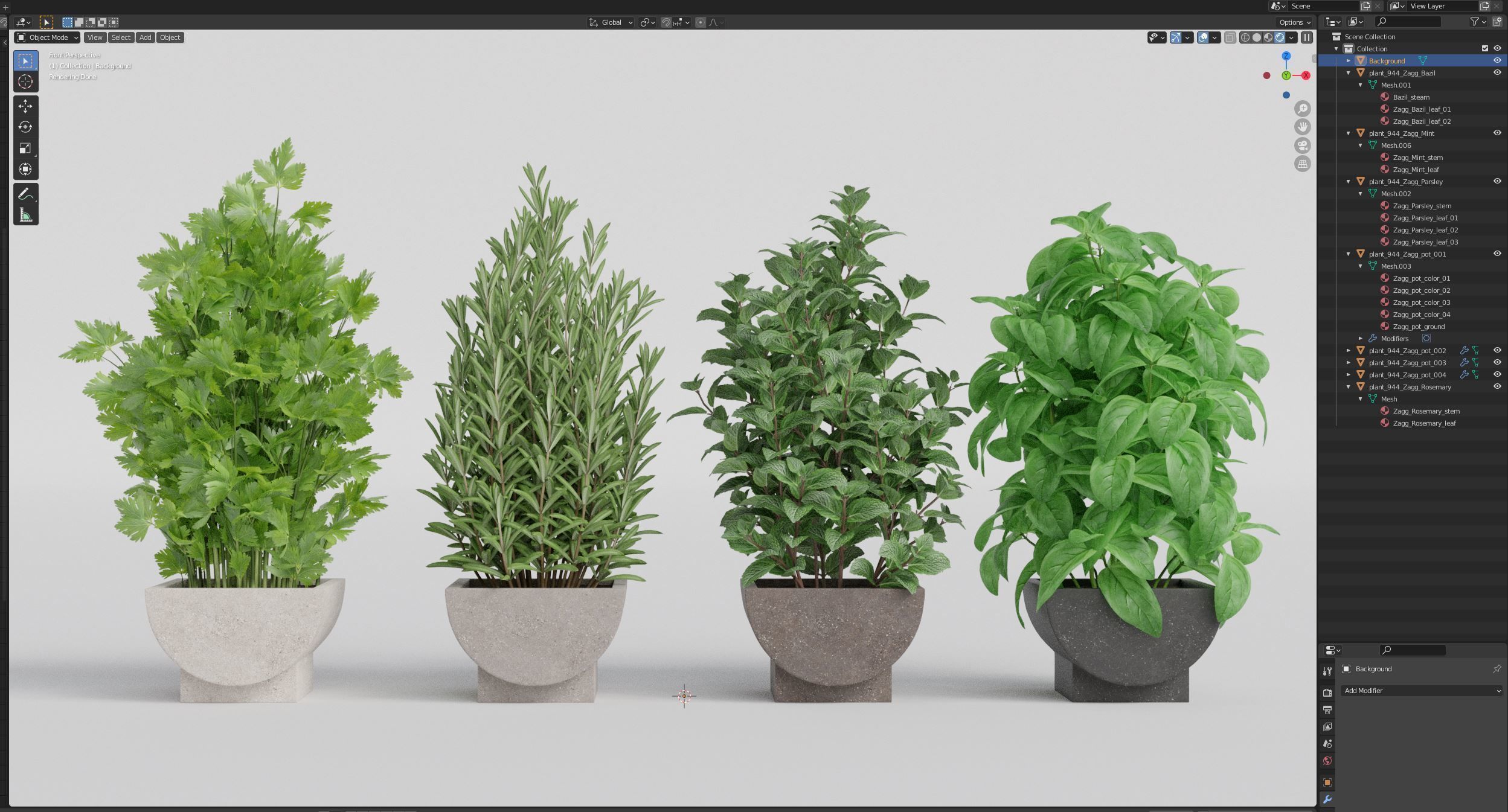Hide plant_944_Zagg_pot_001 via eye icon

(1497, 254)
